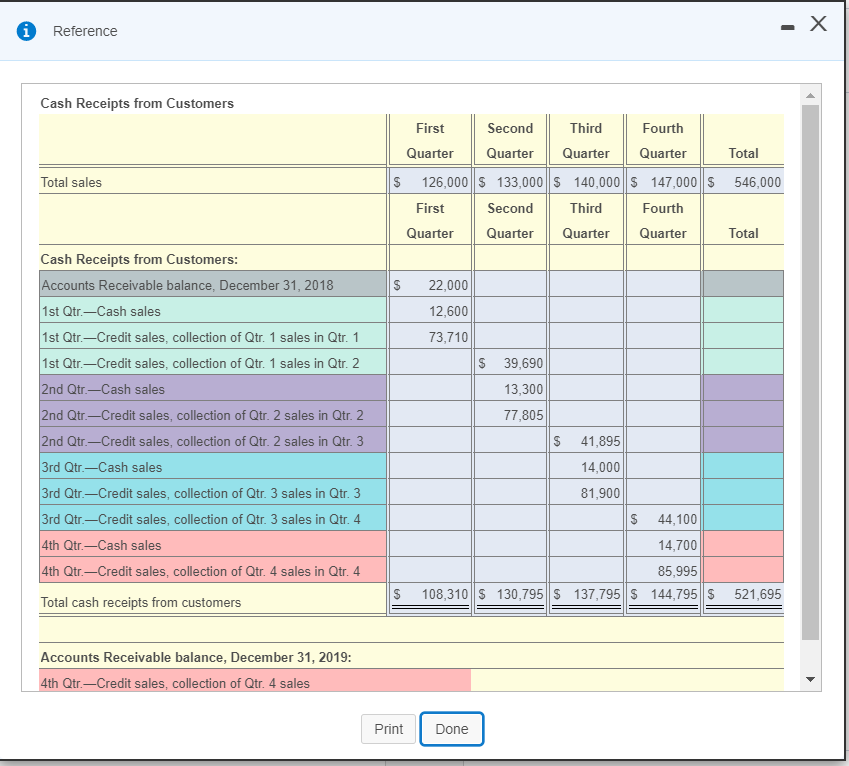Minimize the Reference dialog
The width and height of the screenshot is (849, 766).
(787, 28)
